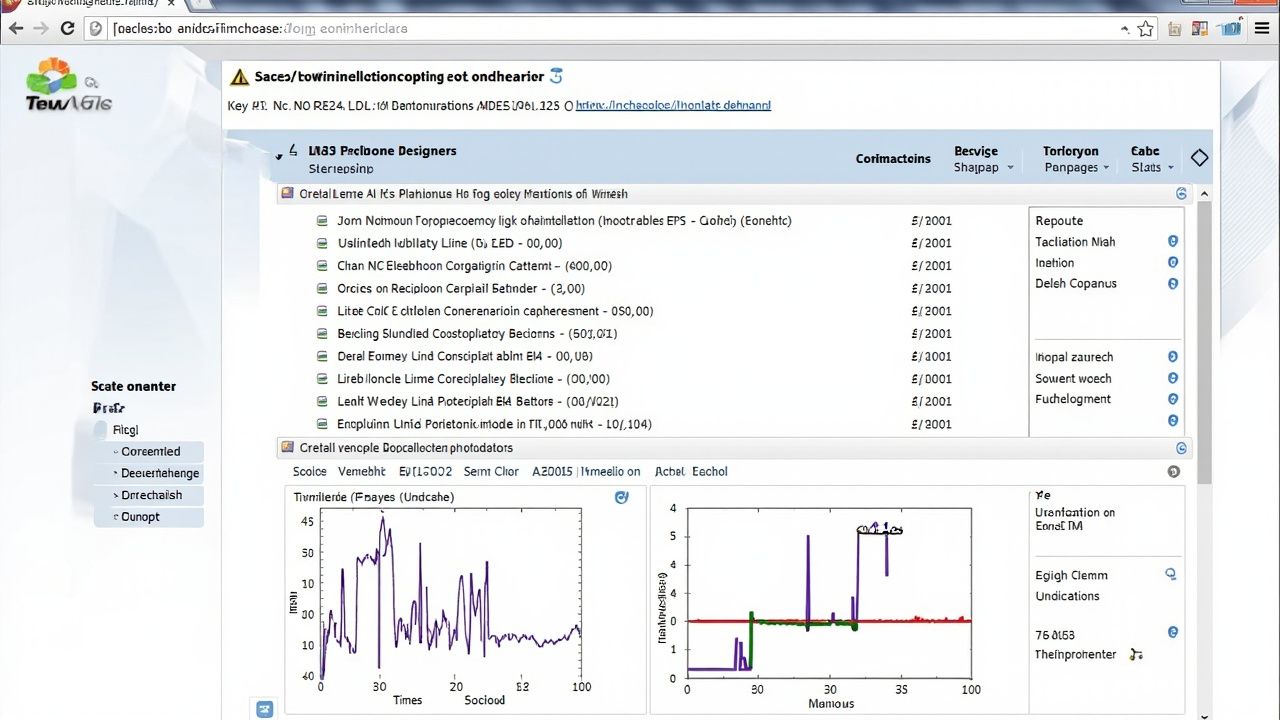Go back using the browser back arrow

tap(16, 28)
